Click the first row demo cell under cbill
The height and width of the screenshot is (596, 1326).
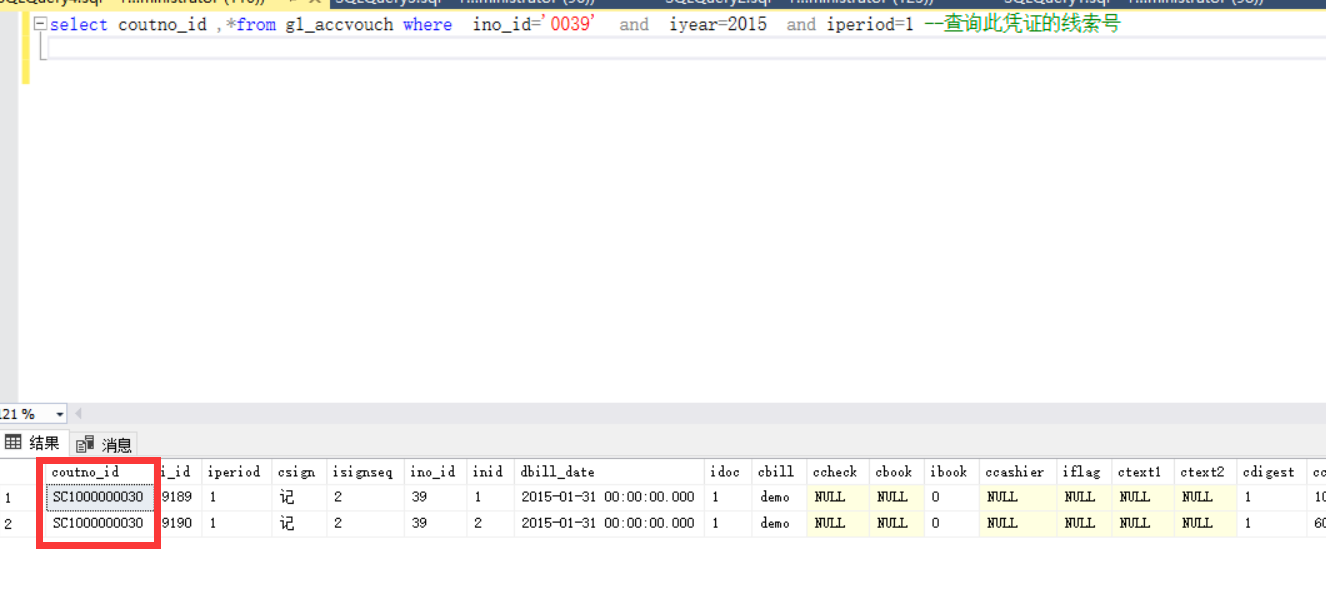coord(775,497)
